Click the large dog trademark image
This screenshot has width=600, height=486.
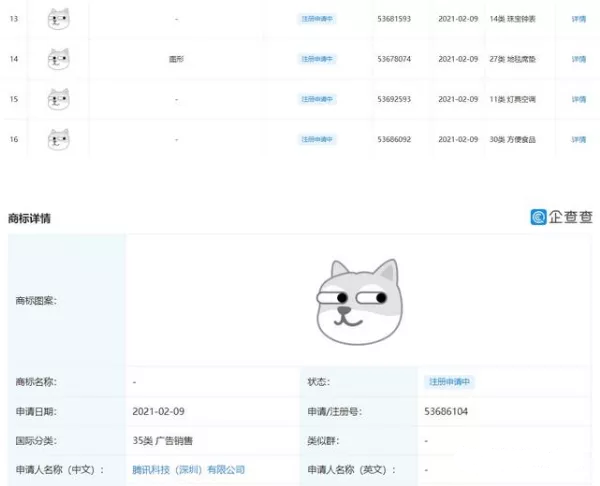pos(359,302)
